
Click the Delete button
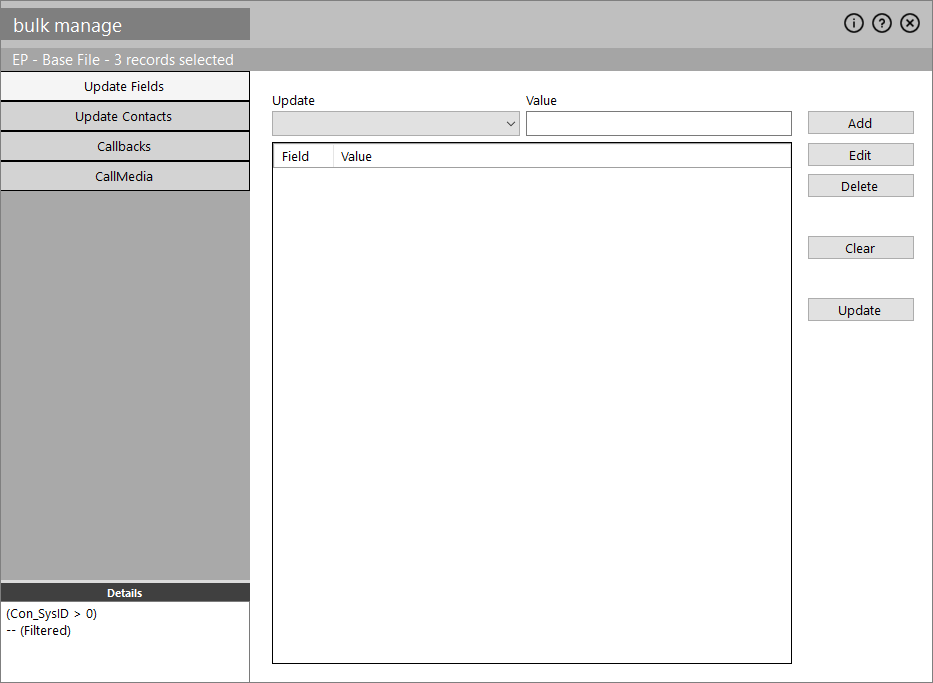(x=860, y=186)
